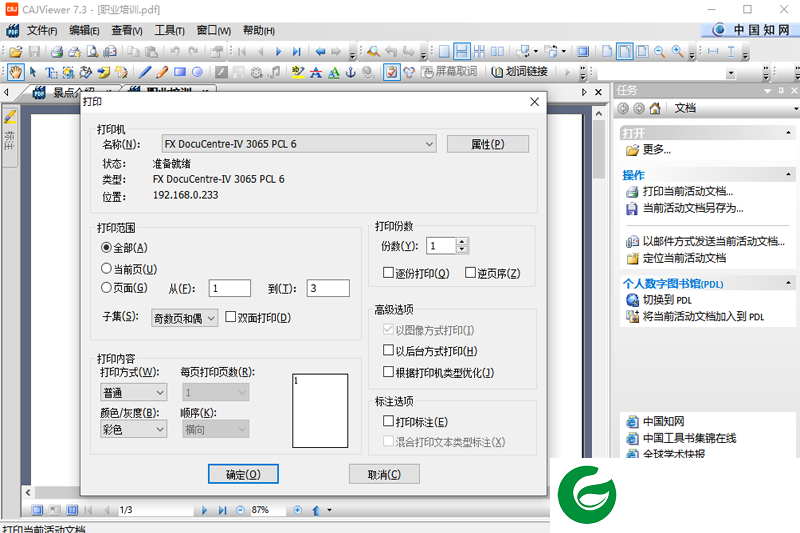Click the open file folder icon in toolbar
The height and width of the screenshot is (533, 800).
tap(16, 52)
